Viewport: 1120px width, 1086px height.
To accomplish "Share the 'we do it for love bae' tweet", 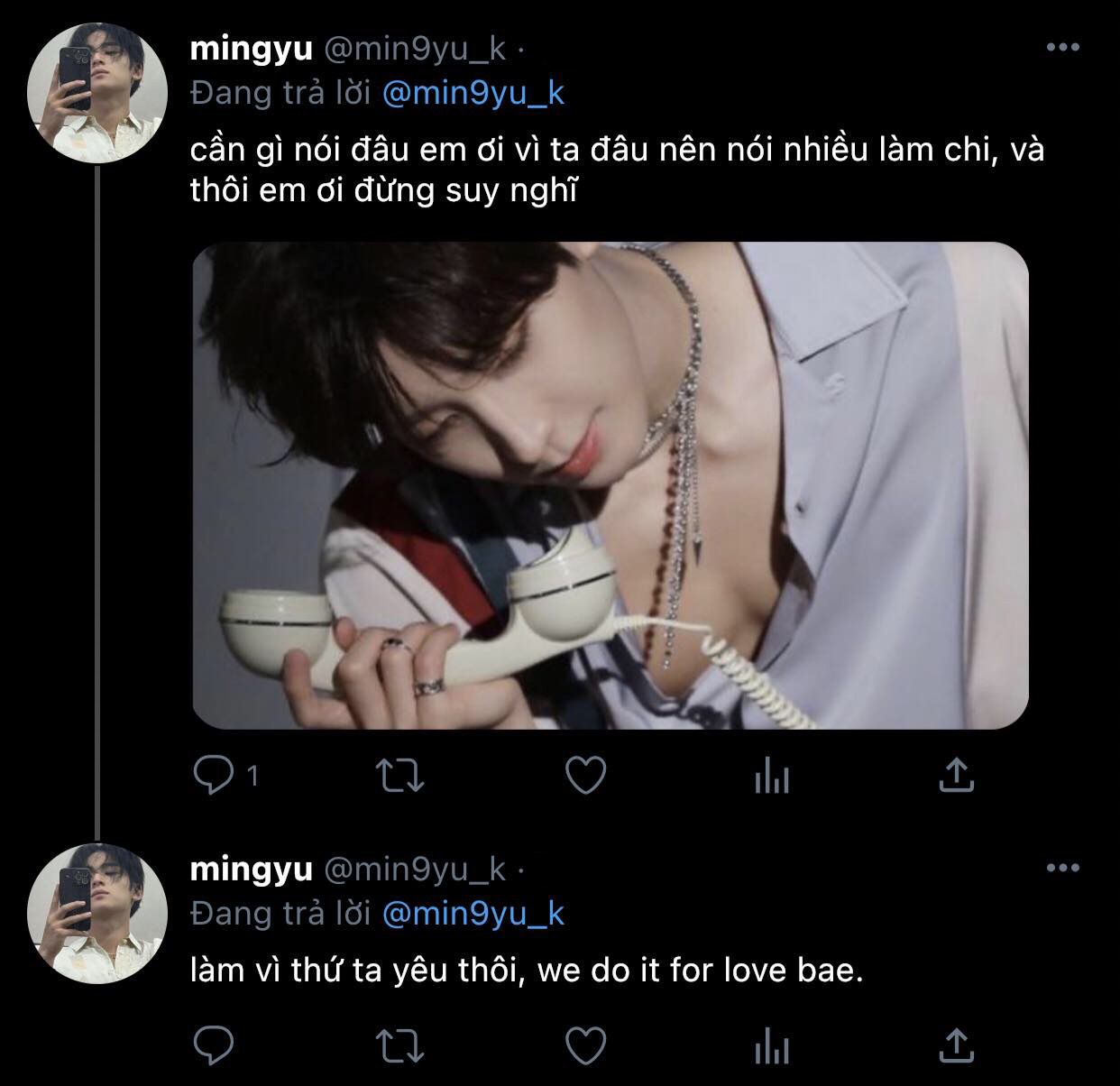I will pyautogui.click(x=956, y=1046).
